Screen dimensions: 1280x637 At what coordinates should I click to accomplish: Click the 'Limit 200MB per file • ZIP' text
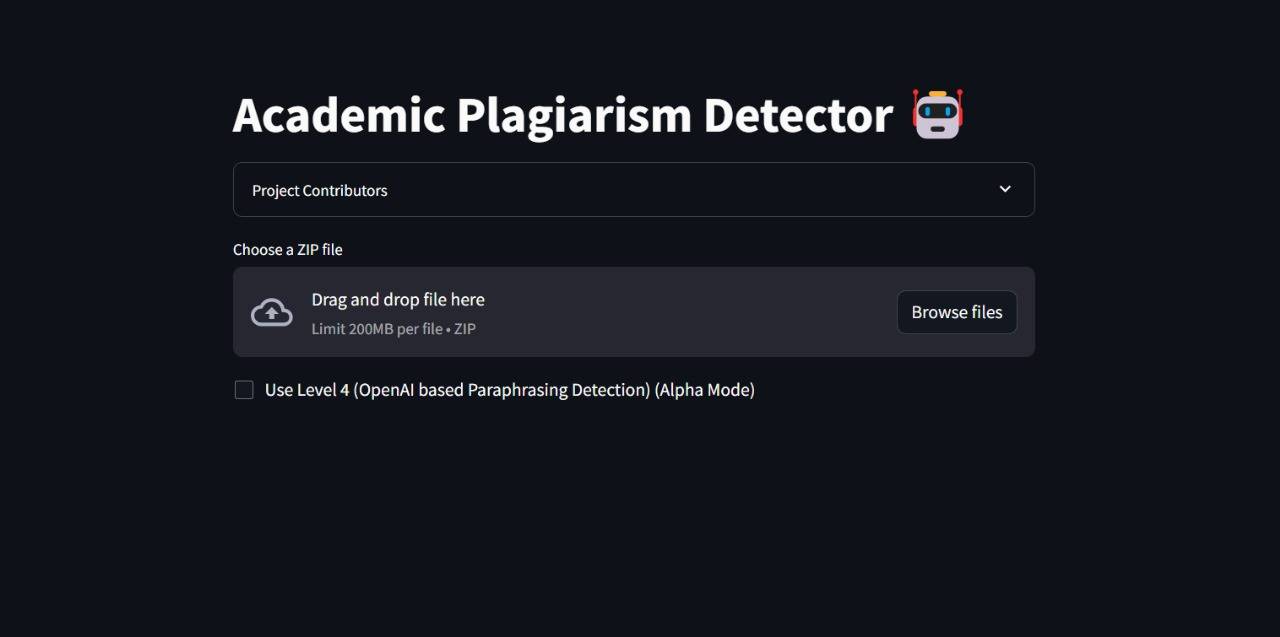[x=394, y=328]
